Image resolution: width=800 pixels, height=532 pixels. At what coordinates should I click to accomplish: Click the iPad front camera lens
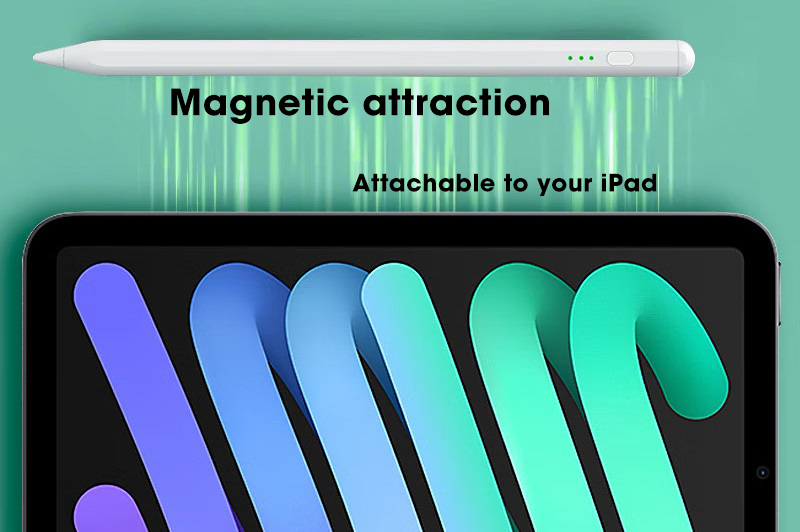point(762,473)
